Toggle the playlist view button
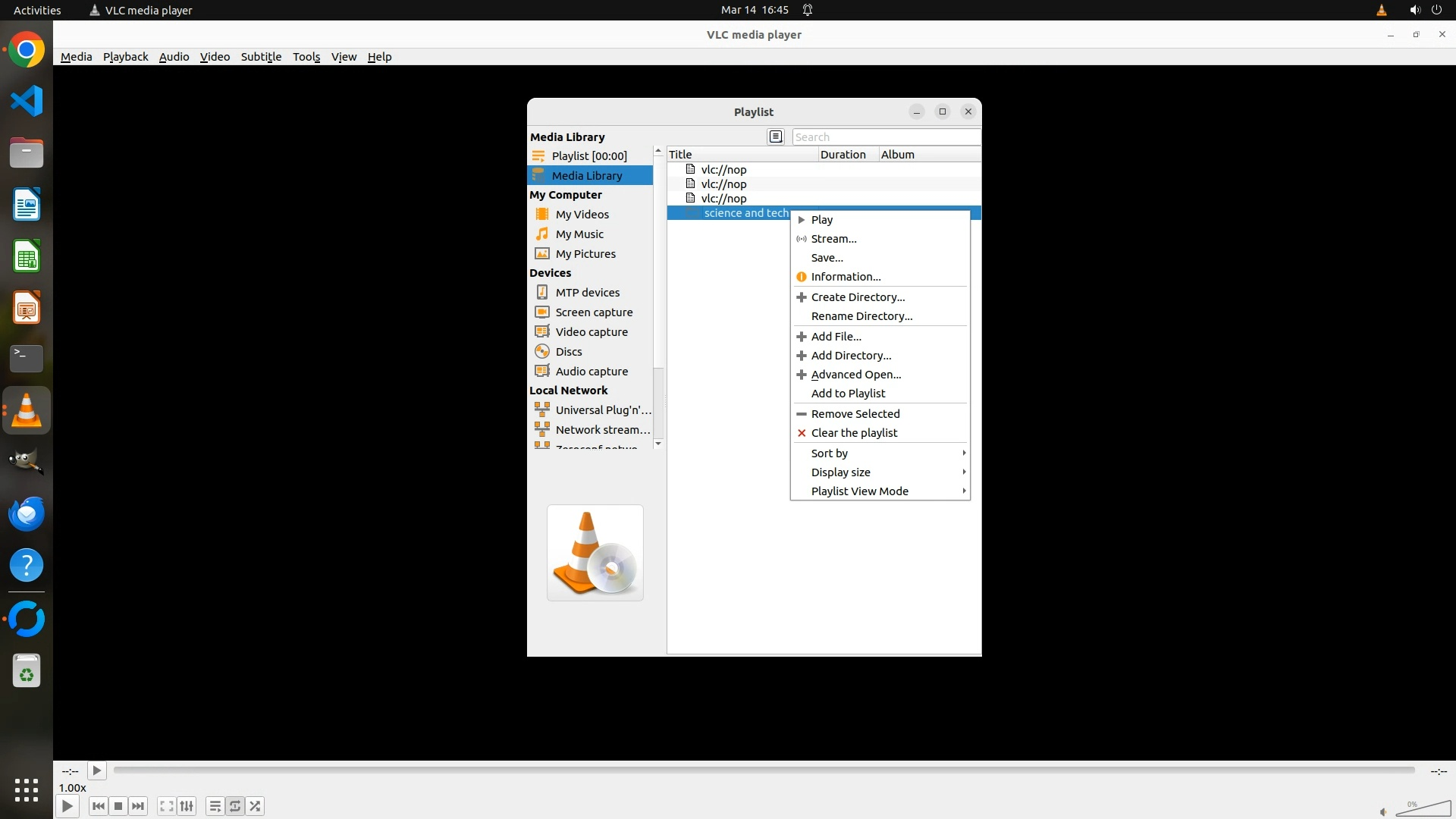 (215, 806)
